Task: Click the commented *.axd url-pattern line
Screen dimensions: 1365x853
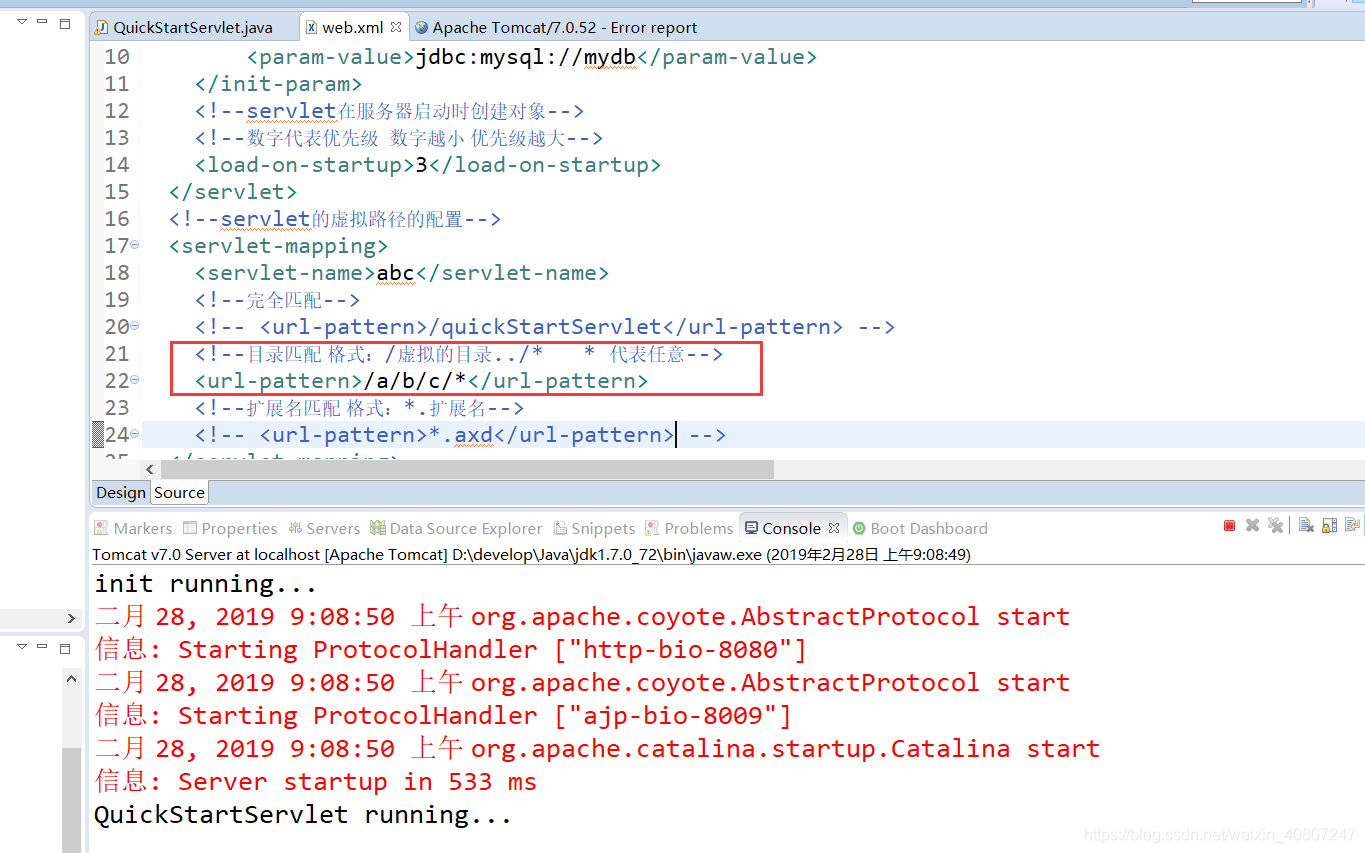Action: point(460,434)
